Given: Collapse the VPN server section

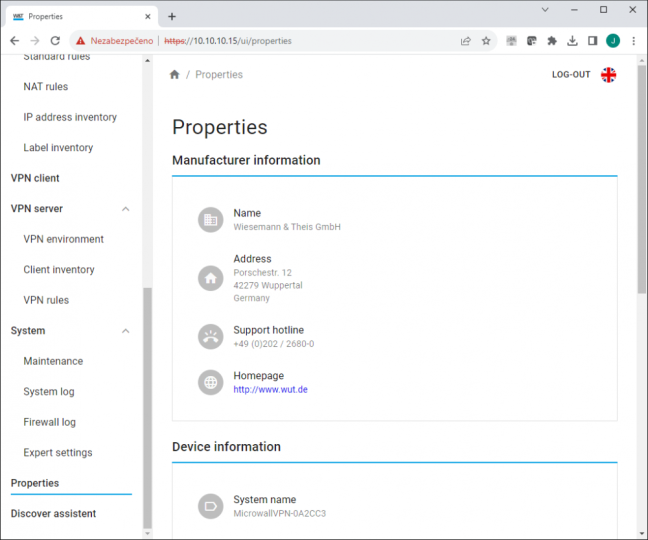Looking at the screenshot, I should 126,209.
